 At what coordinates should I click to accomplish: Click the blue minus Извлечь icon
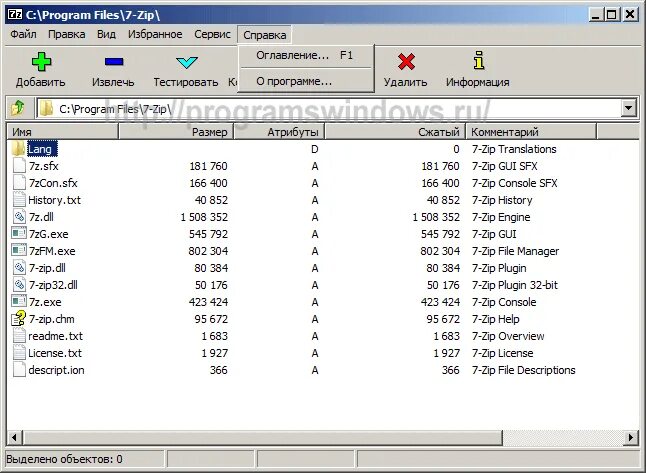[114, 62]
